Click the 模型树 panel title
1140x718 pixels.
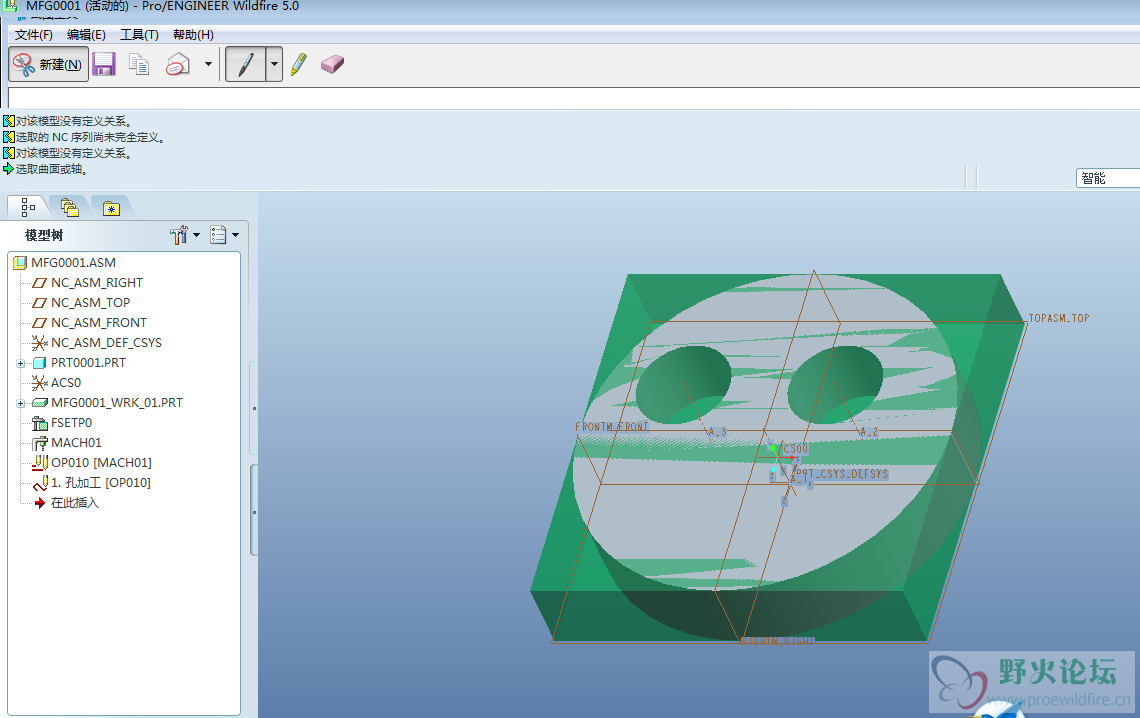pos(44,235)
